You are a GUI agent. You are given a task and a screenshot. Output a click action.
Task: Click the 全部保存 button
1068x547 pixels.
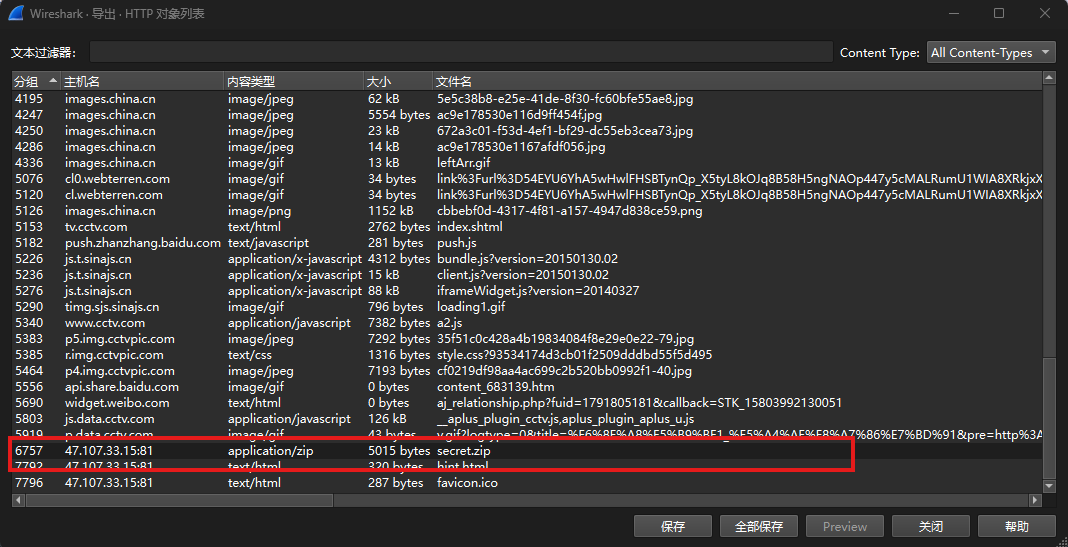click(x=759, y=527)
